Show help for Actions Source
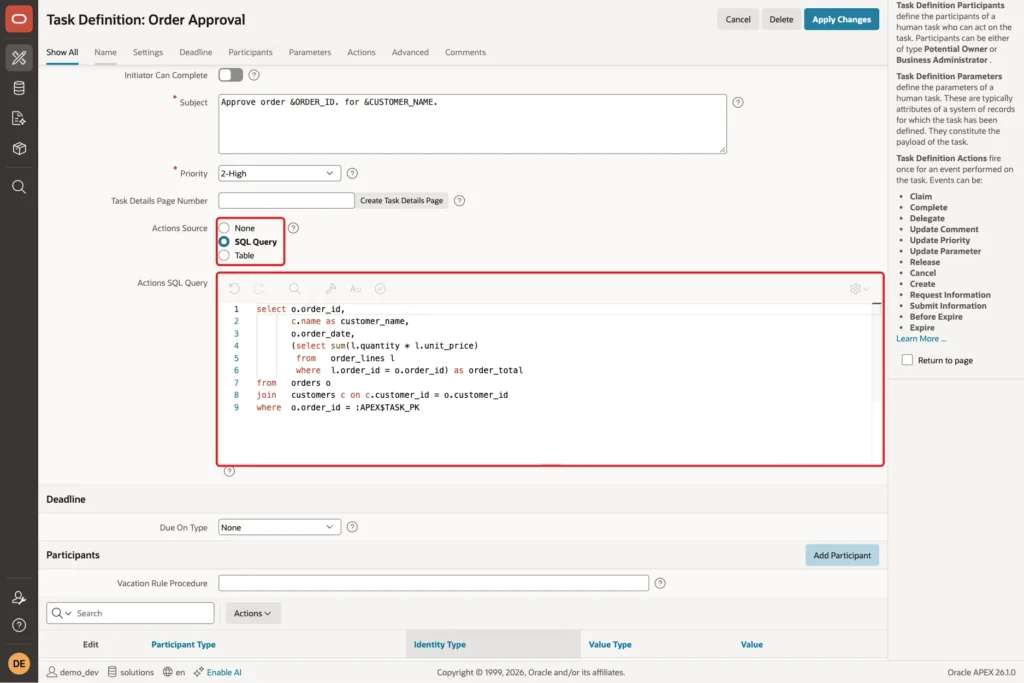 coord(293,228)
